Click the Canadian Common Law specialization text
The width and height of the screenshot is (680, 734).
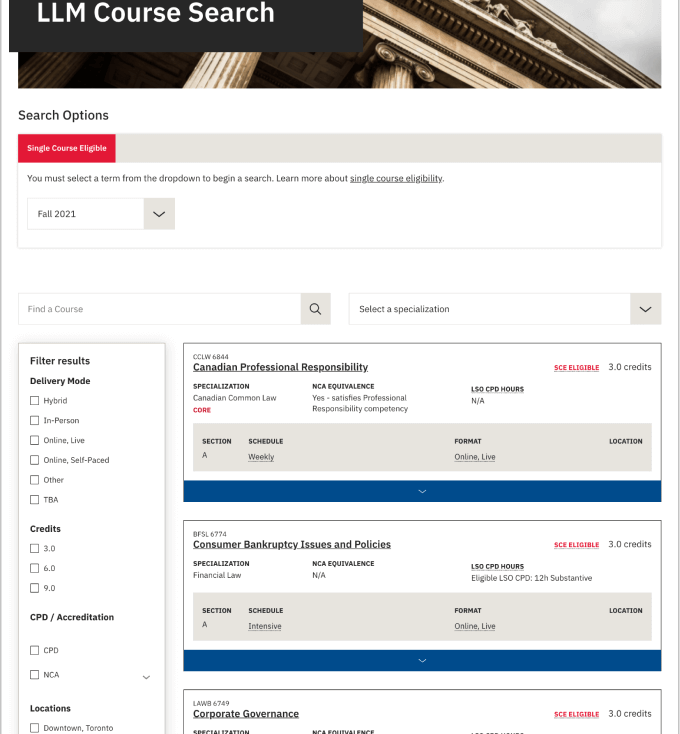click(234, 398)
